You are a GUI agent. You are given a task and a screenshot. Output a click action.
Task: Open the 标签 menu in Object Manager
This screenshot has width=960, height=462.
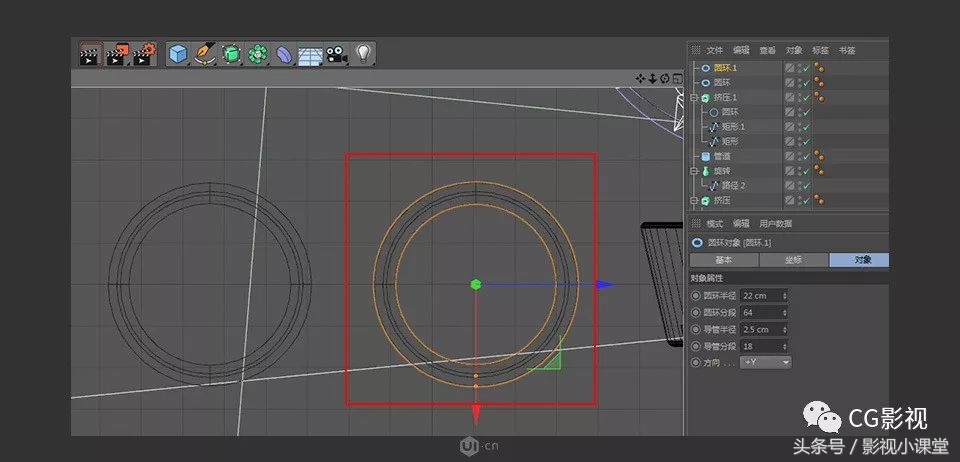(x=820, y=50)
